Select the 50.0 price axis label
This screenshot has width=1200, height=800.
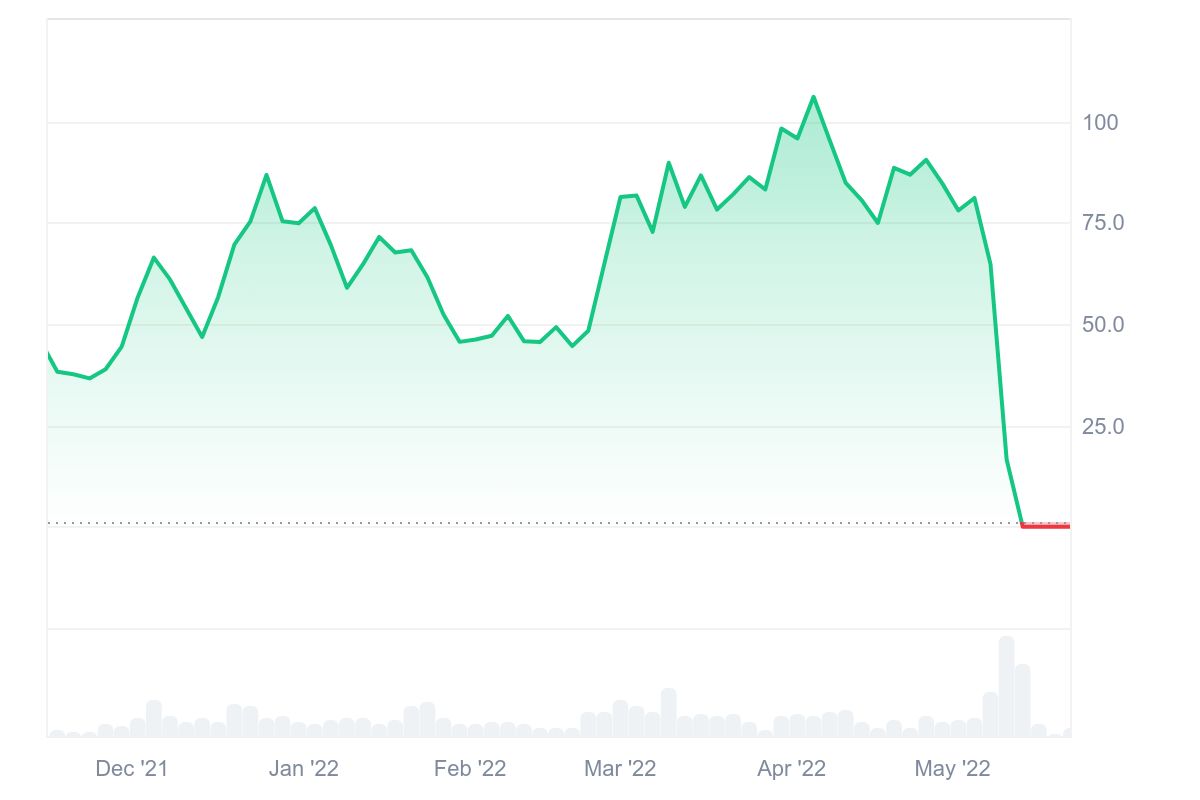1103,325
